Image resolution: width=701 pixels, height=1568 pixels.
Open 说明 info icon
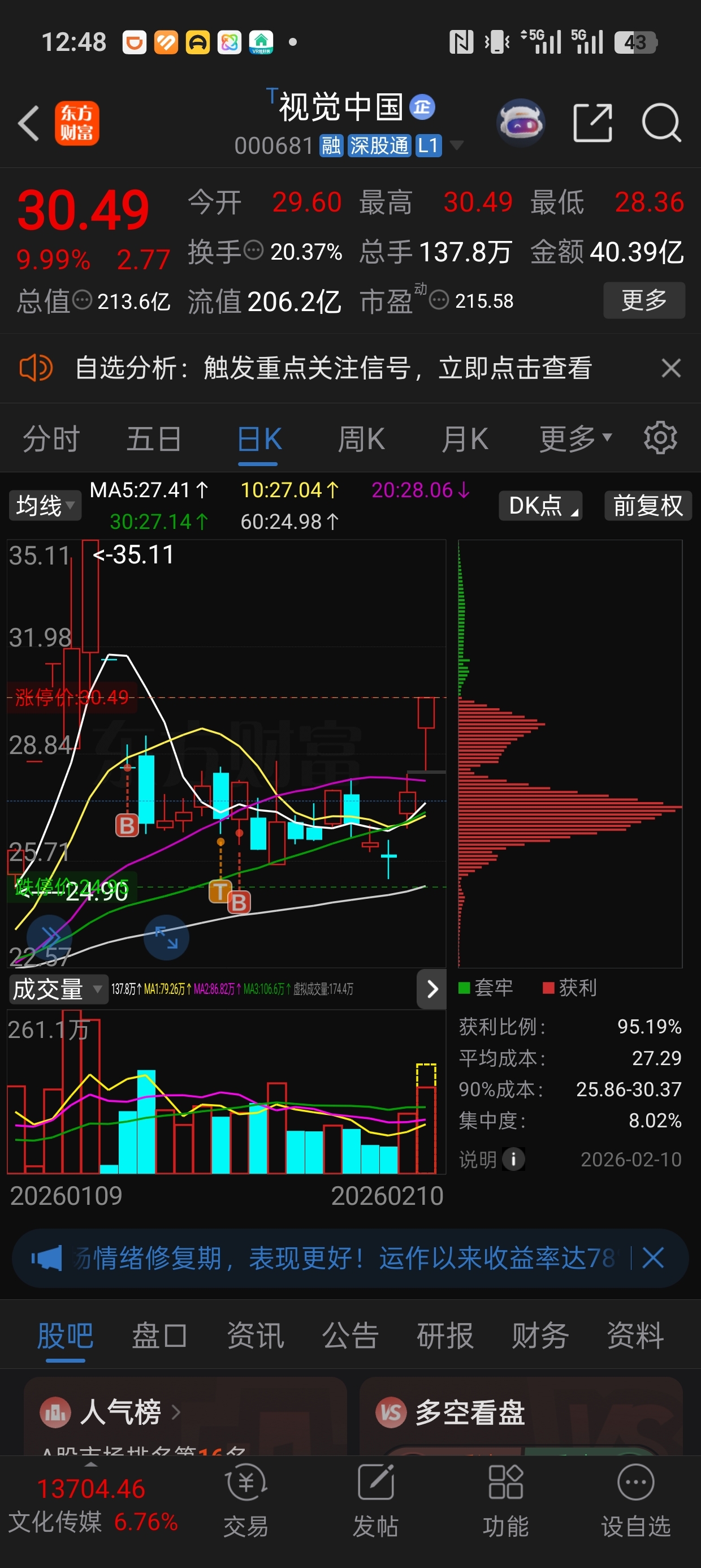tap(513, 1159)
